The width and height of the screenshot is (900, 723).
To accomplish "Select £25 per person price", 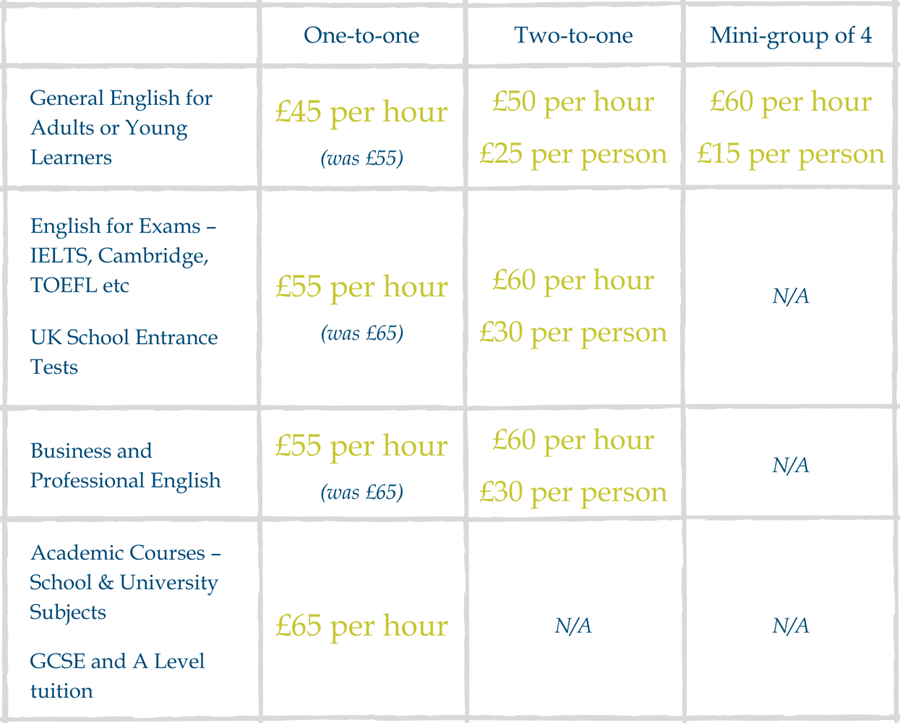I will (x=573, y=154).
